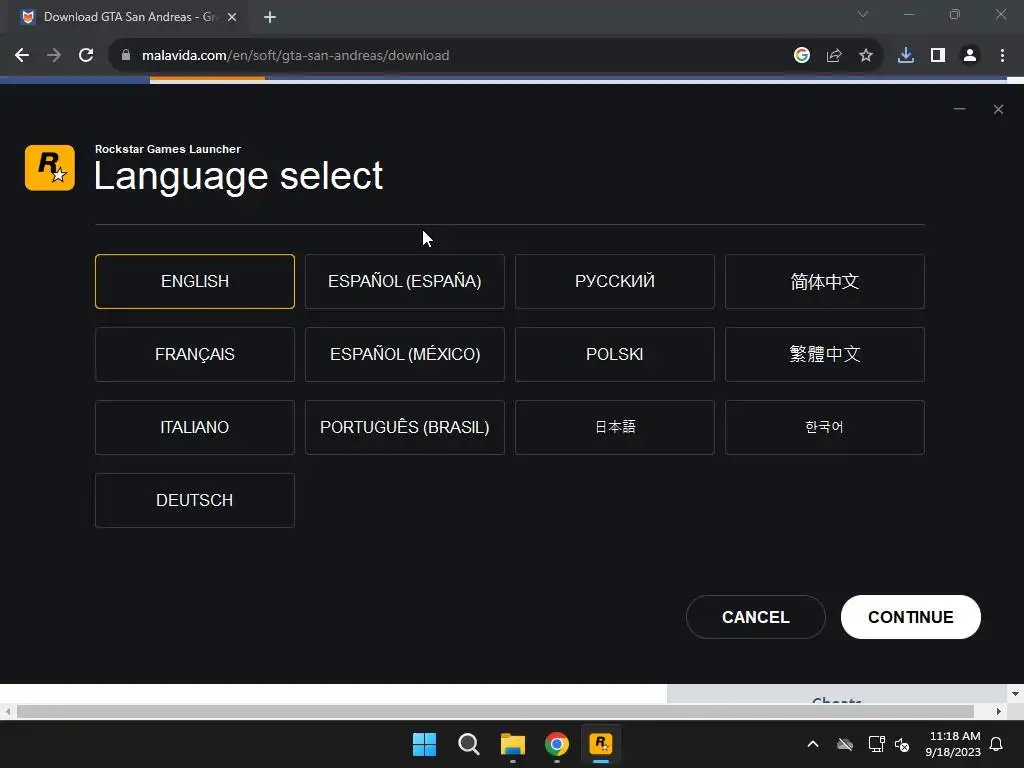
Task: Open File Explorer from taskbar
Action: (x=513, y=744)
